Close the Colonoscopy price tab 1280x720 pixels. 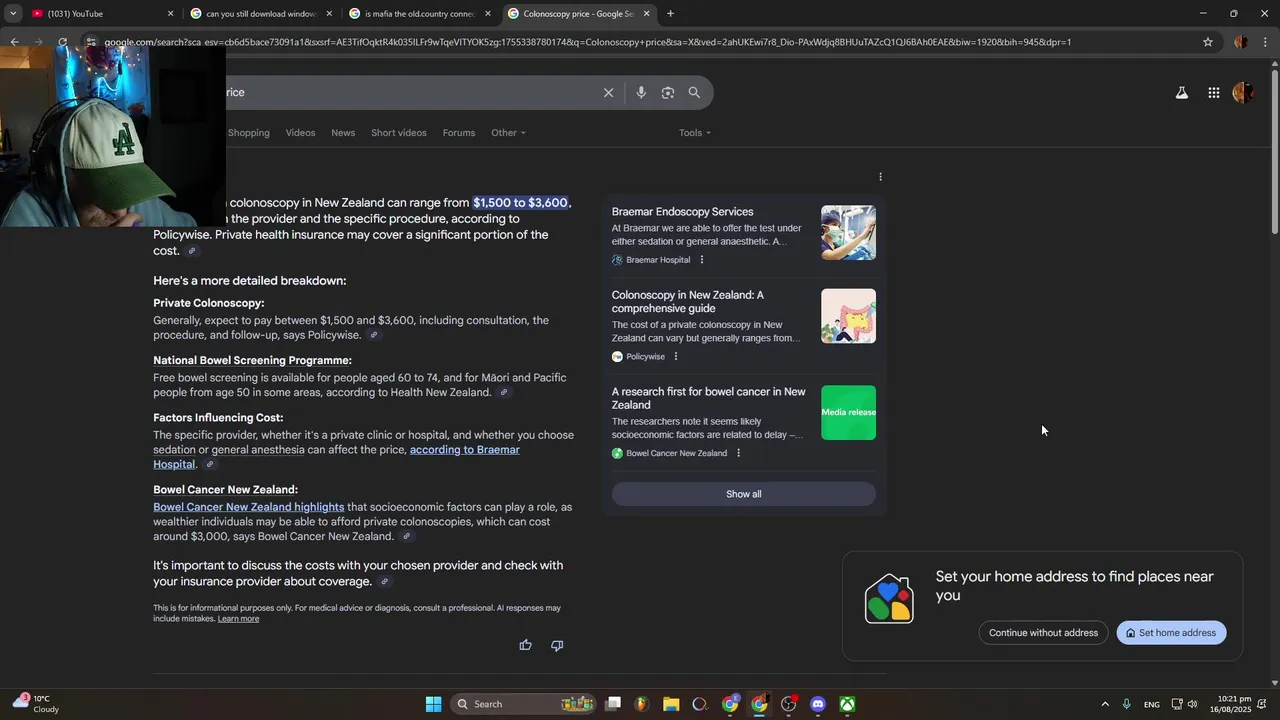647,13
